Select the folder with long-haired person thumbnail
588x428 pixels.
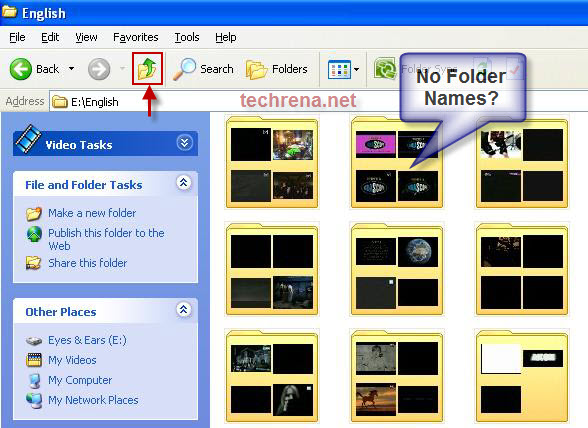point(272,376)
